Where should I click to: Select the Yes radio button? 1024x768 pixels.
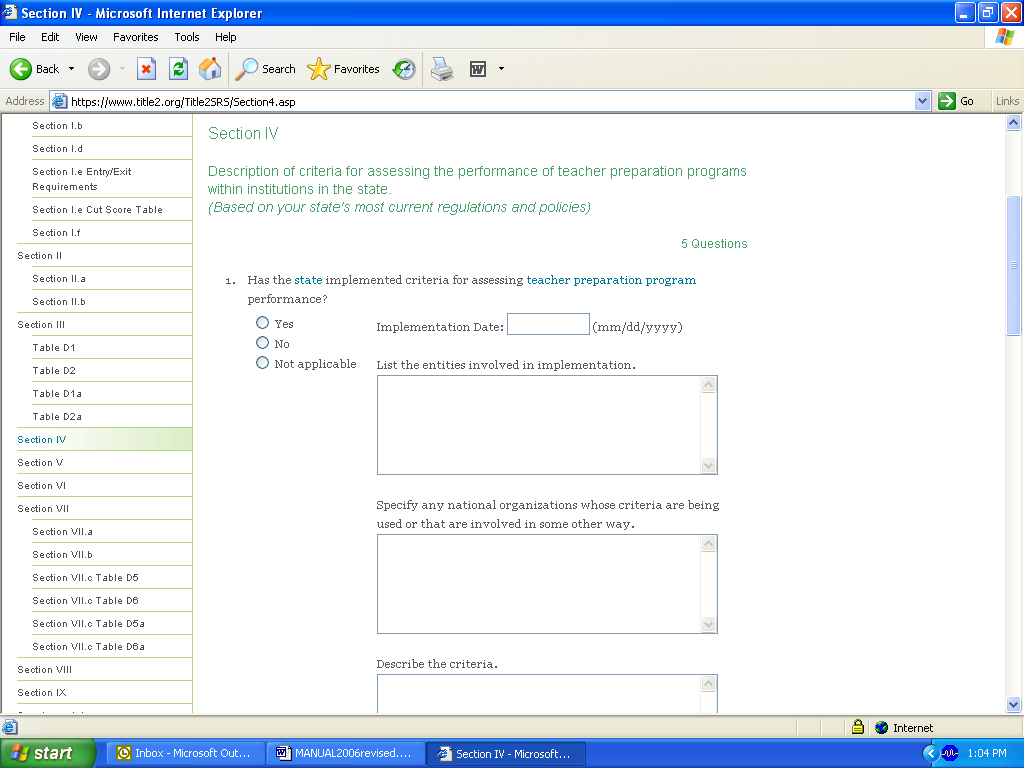pyautogui.click(x=263, y=323)
